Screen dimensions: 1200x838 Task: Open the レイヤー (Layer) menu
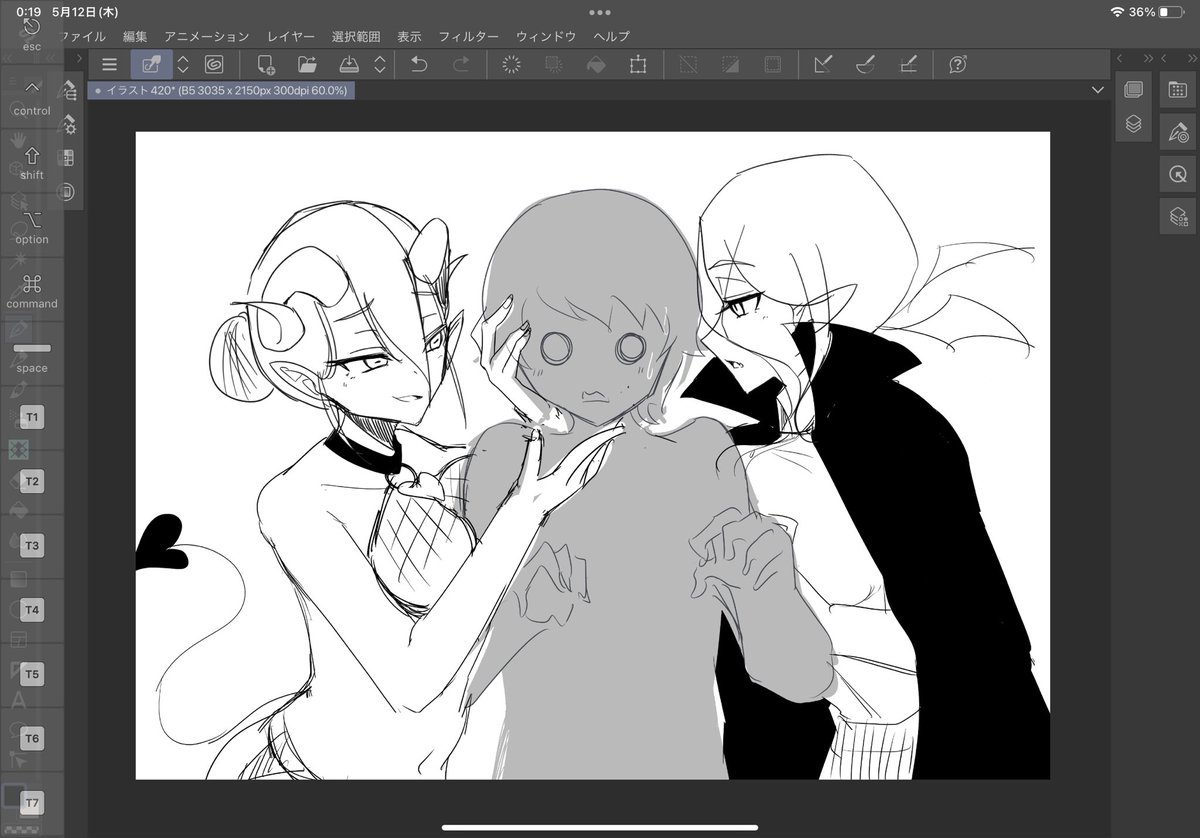(291, 36)
